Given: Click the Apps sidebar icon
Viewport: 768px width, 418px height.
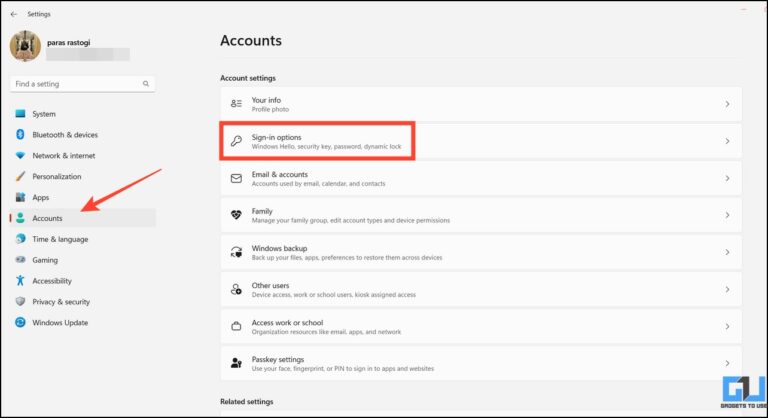Looking at the screenshot, I should coord(20,198).
